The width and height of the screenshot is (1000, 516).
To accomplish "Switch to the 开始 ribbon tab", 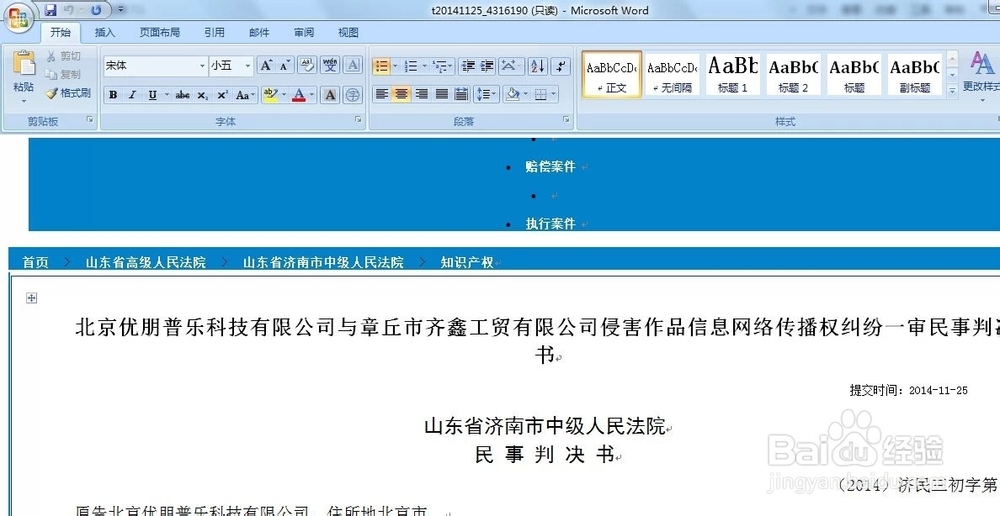I will [61, 33].
